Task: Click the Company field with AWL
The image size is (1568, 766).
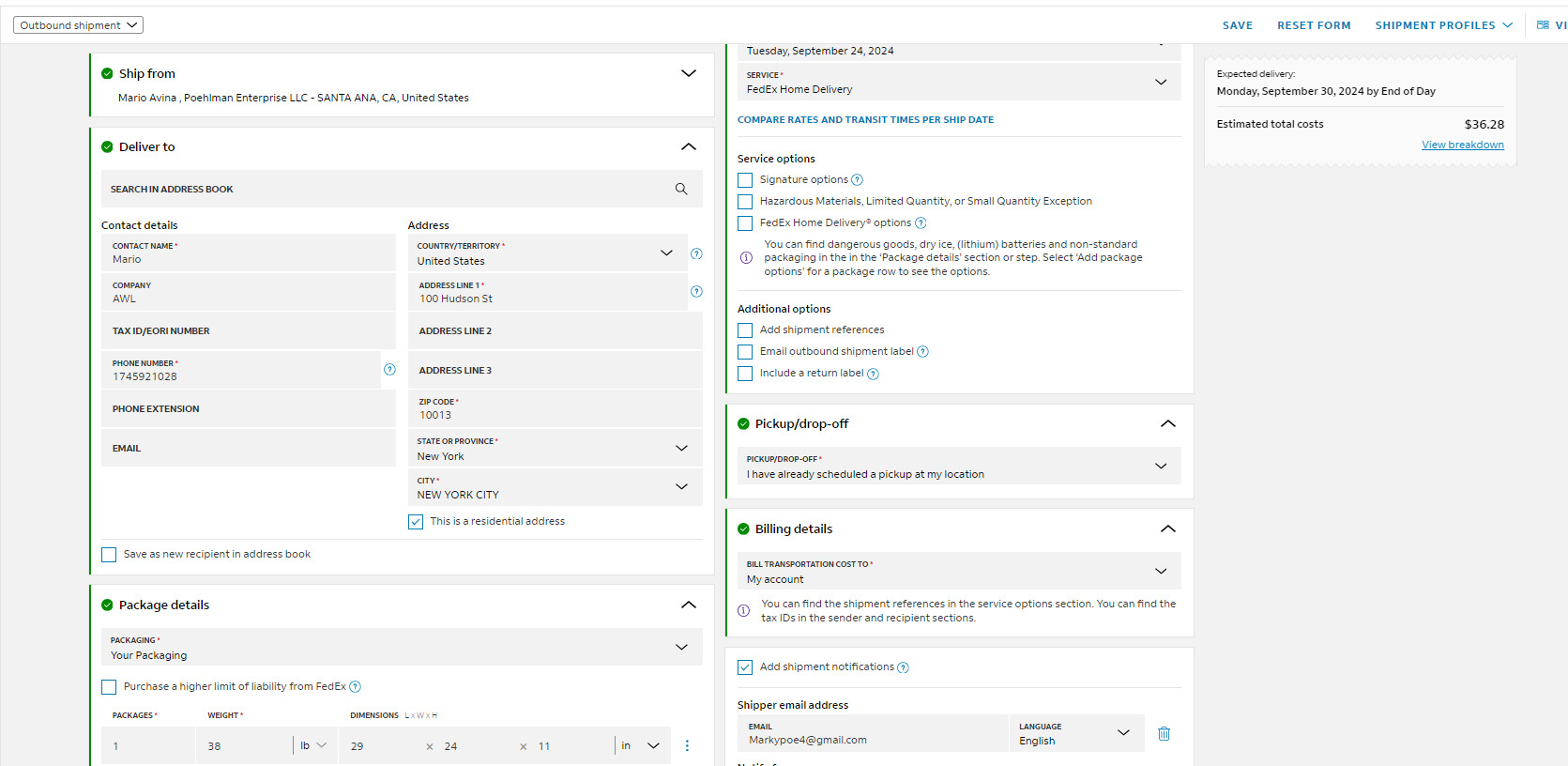Action: point(249,292)
